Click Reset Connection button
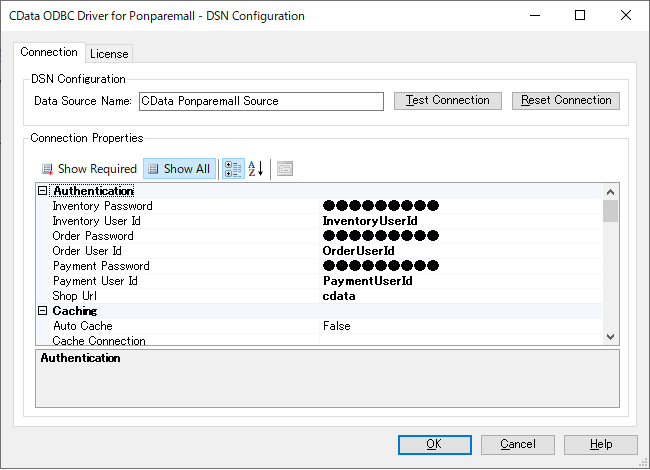 (566, 101)
